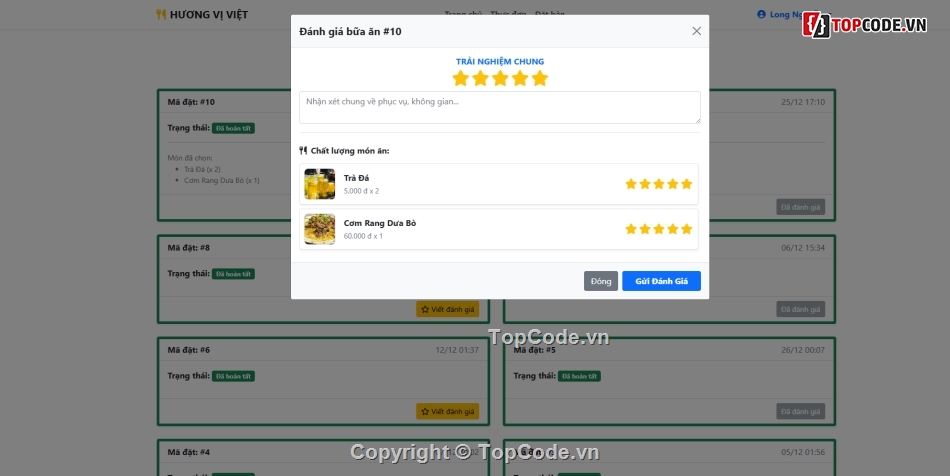Screen dimensions: 950x476
Task: Submit the review with Gửi Đánh Giá
Action: (662, 281)
